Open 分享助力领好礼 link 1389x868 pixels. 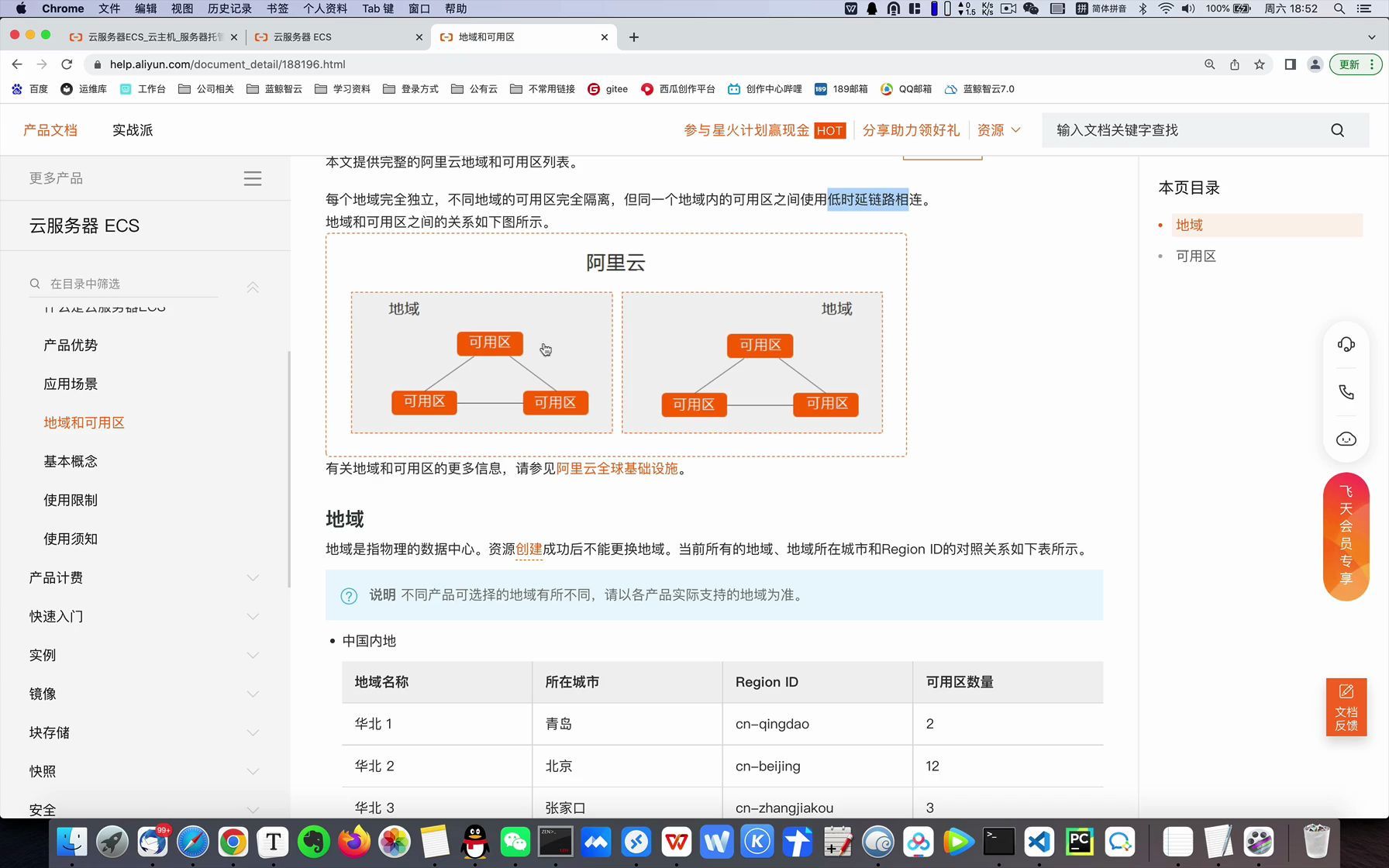point(911,130)
